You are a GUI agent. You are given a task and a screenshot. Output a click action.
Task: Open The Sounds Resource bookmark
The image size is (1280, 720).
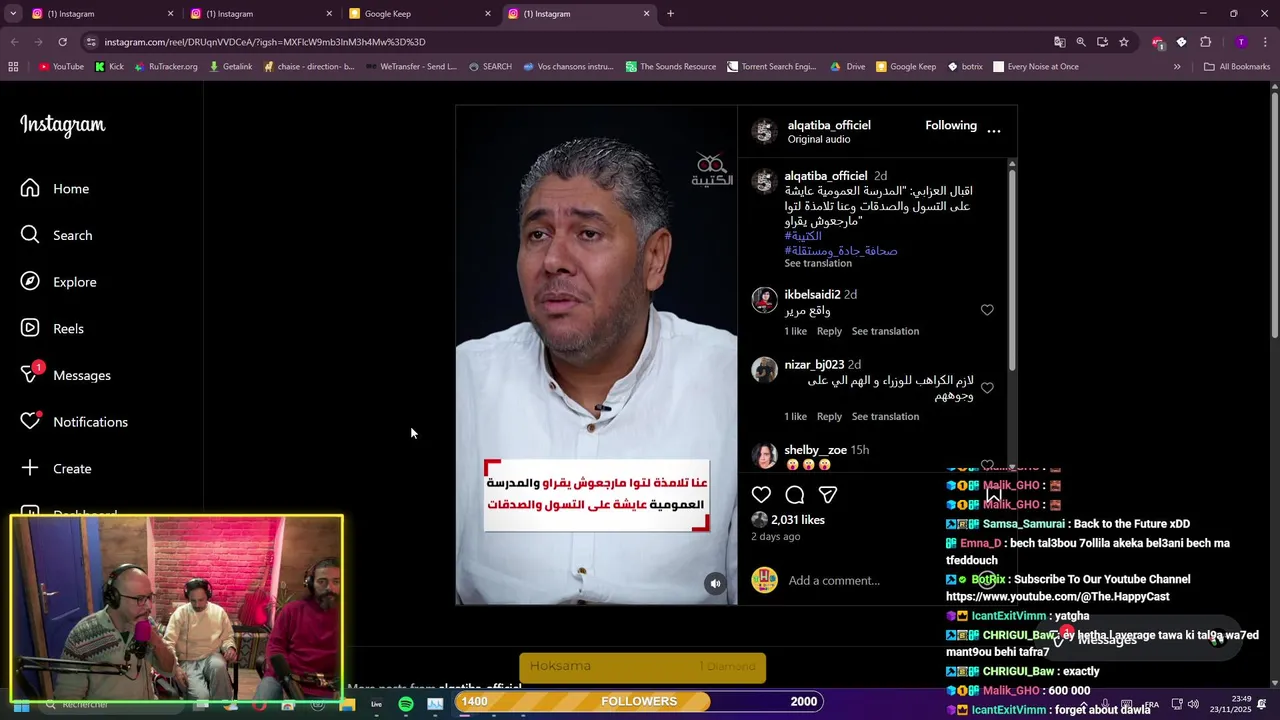[x=671, y=67]
